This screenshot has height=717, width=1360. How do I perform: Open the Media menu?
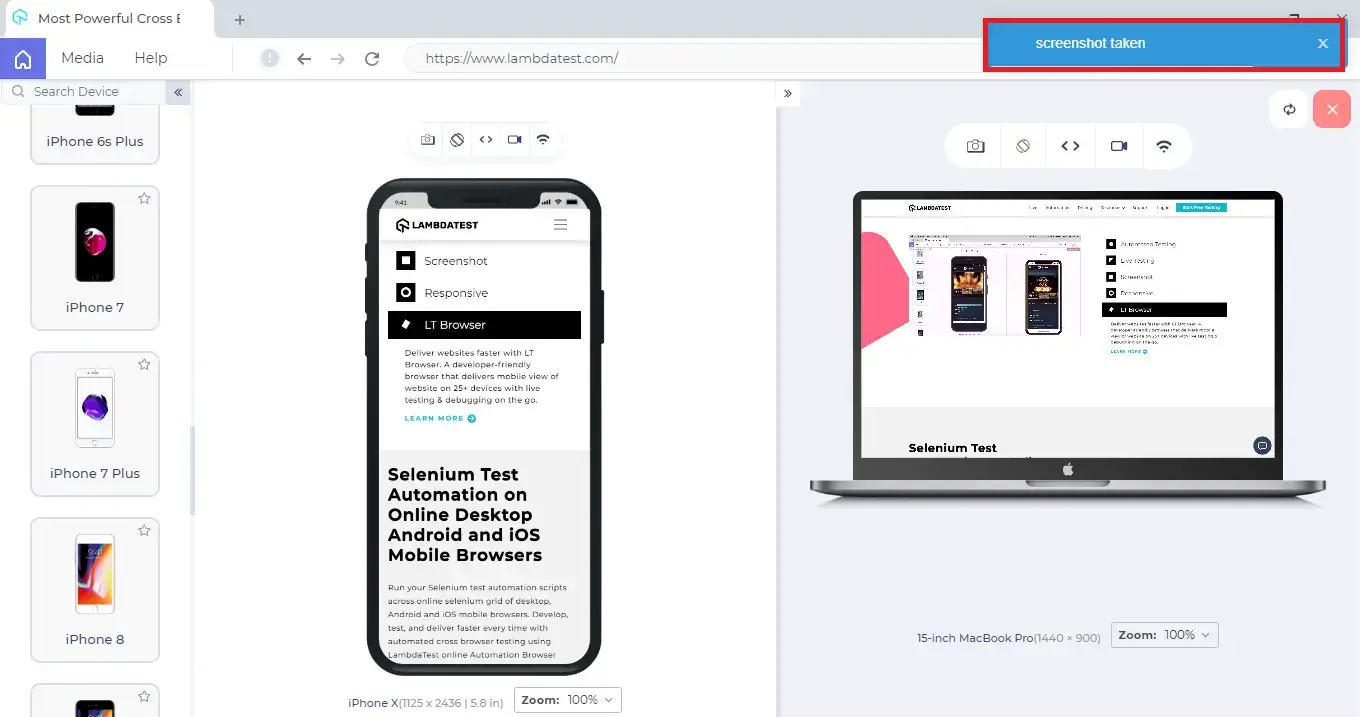(x=82, y=58)
